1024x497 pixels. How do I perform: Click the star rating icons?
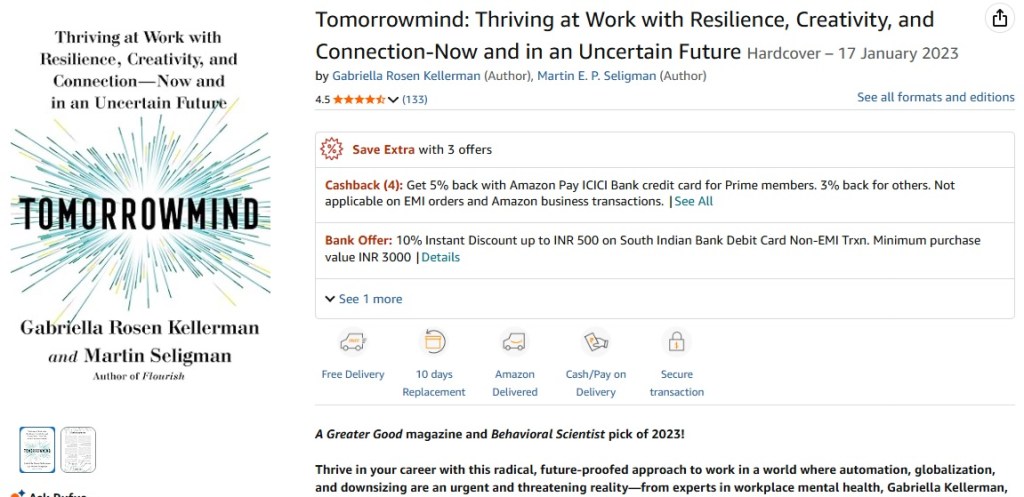tap(359, 99)
